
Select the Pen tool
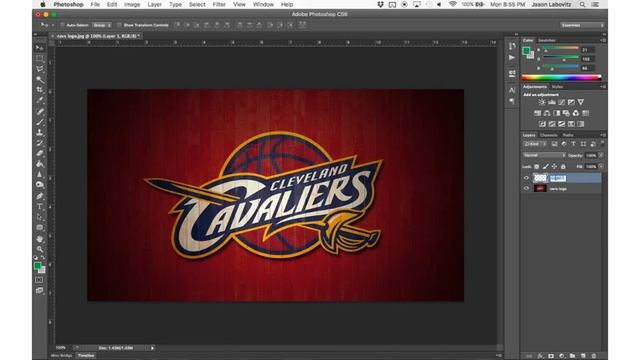click(40, 196)
